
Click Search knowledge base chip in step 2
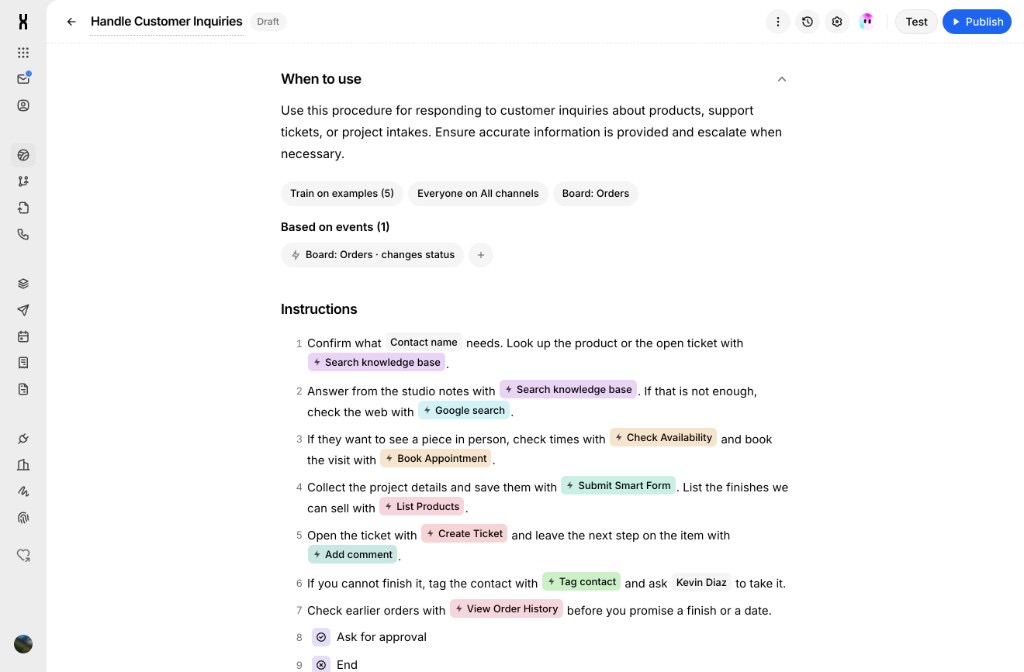tap(568, 389)
